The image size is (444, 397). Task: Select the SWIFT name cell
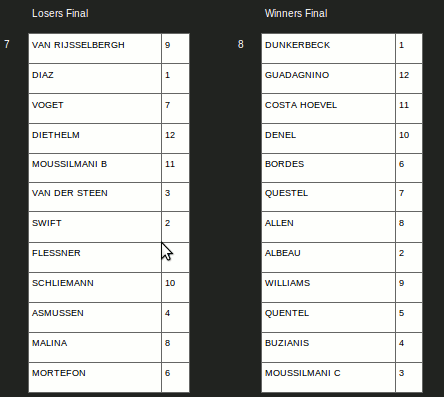[95, 227]
